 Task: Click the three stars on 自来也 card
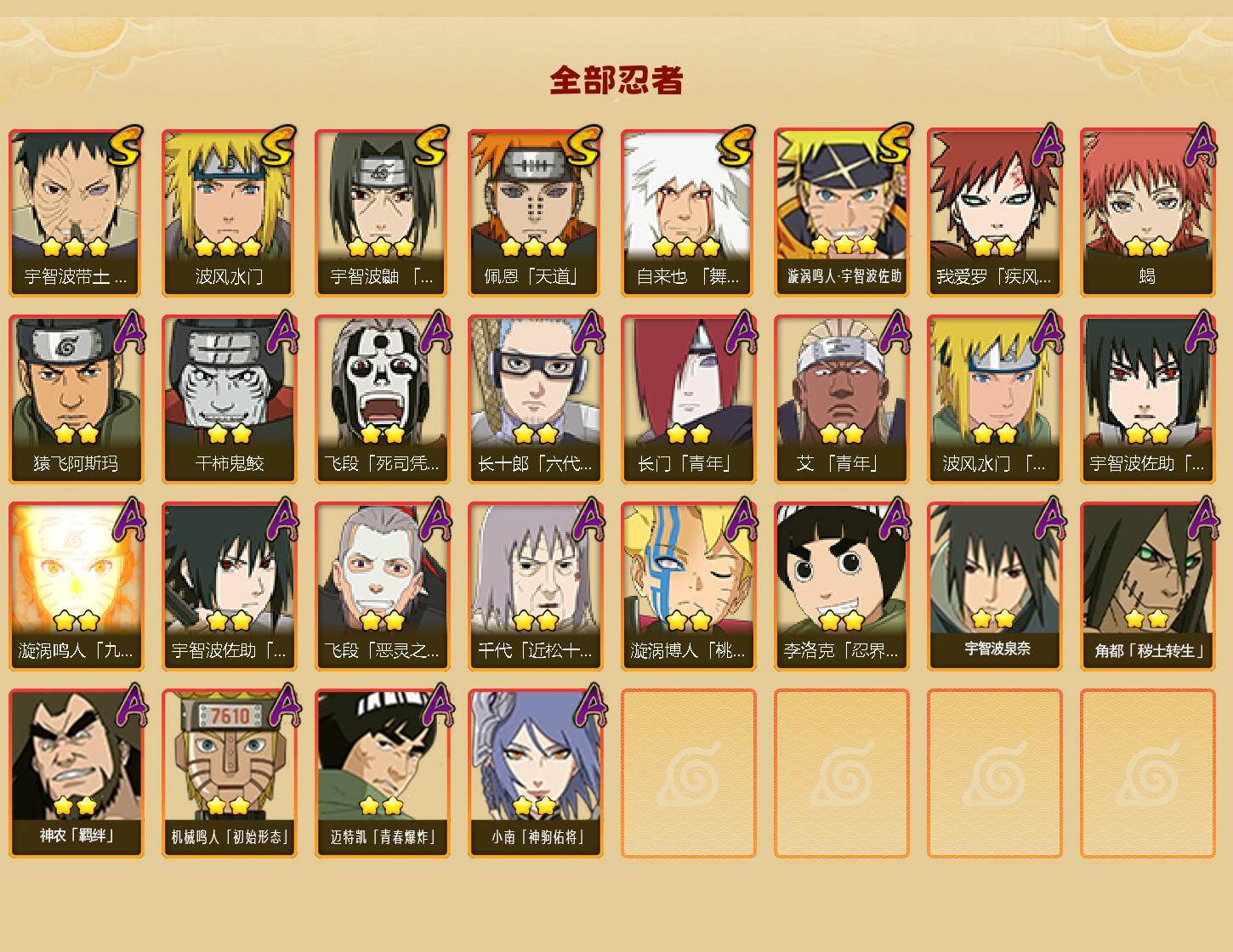tap(688, 247)
